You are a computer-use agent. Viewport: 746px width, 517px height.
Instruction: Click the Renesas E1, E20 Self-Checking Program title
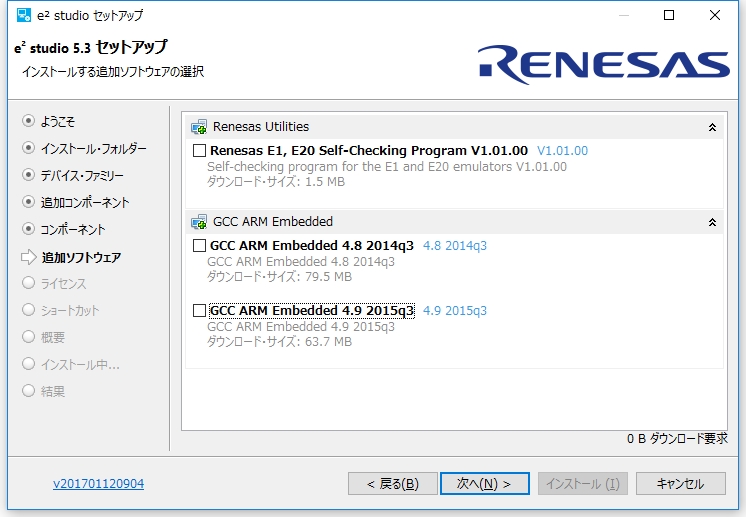369,151
